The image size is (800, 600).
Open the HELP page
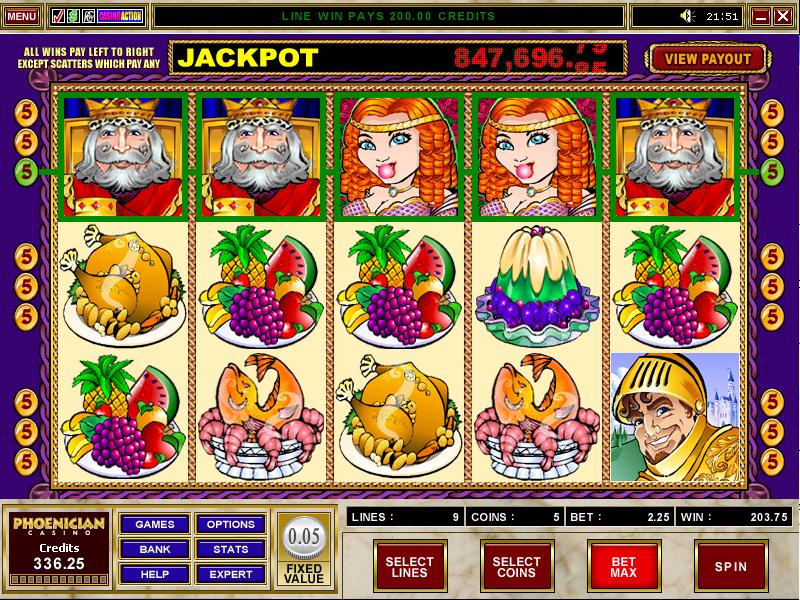tap(155, 574)
